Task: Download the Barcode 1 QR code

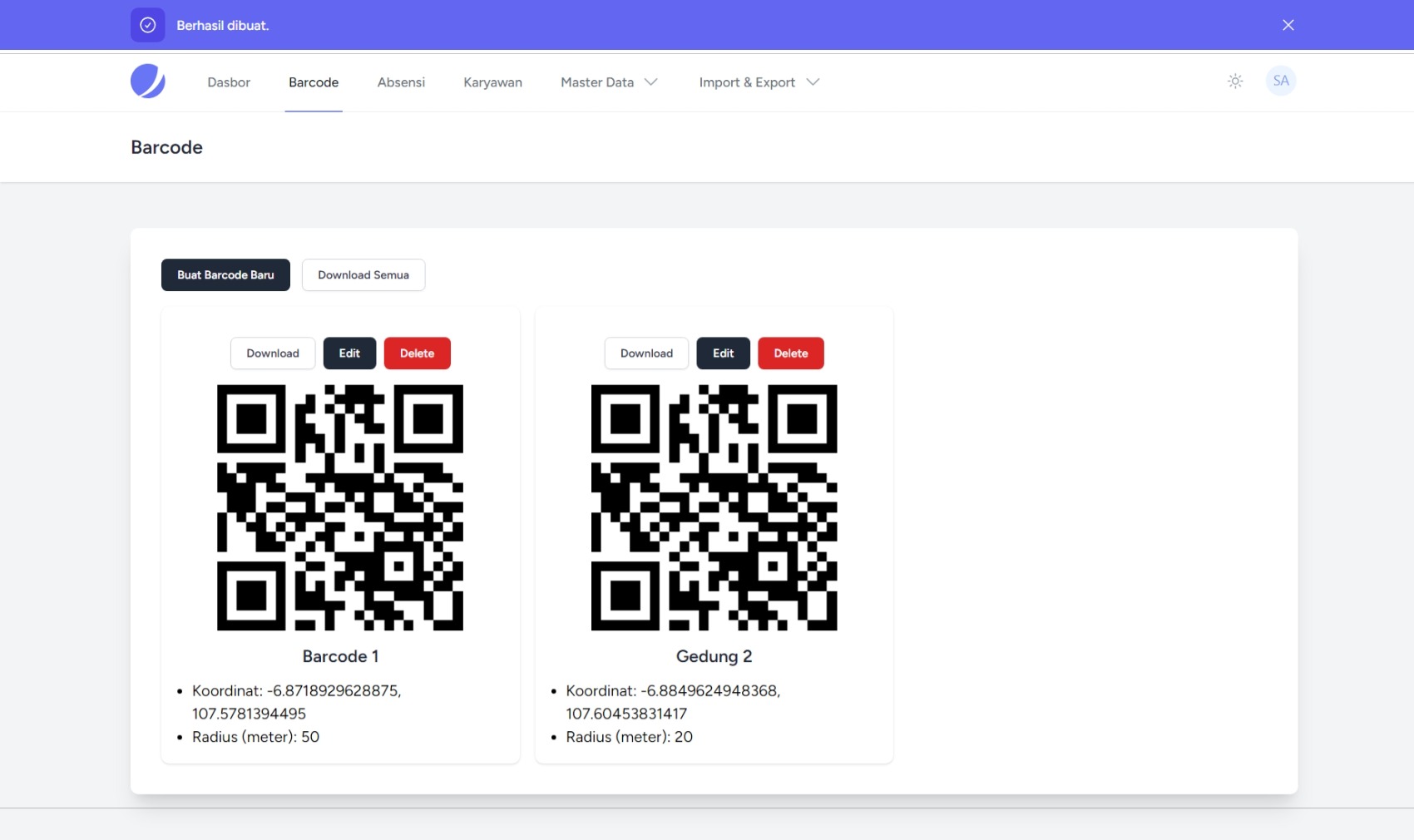Action: tap(273, 353)
